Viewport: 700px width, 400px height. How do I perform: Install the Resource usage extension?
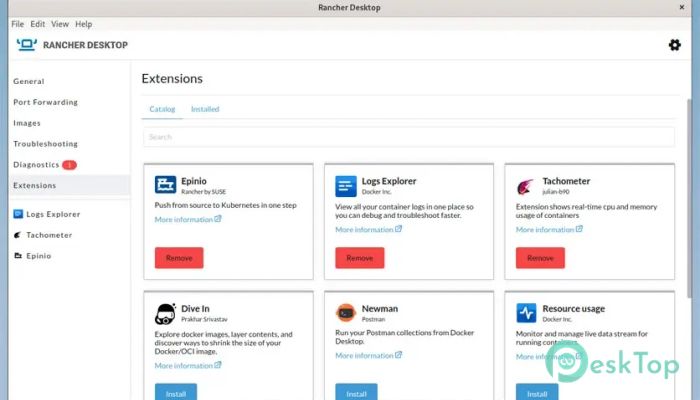(537, 392)
